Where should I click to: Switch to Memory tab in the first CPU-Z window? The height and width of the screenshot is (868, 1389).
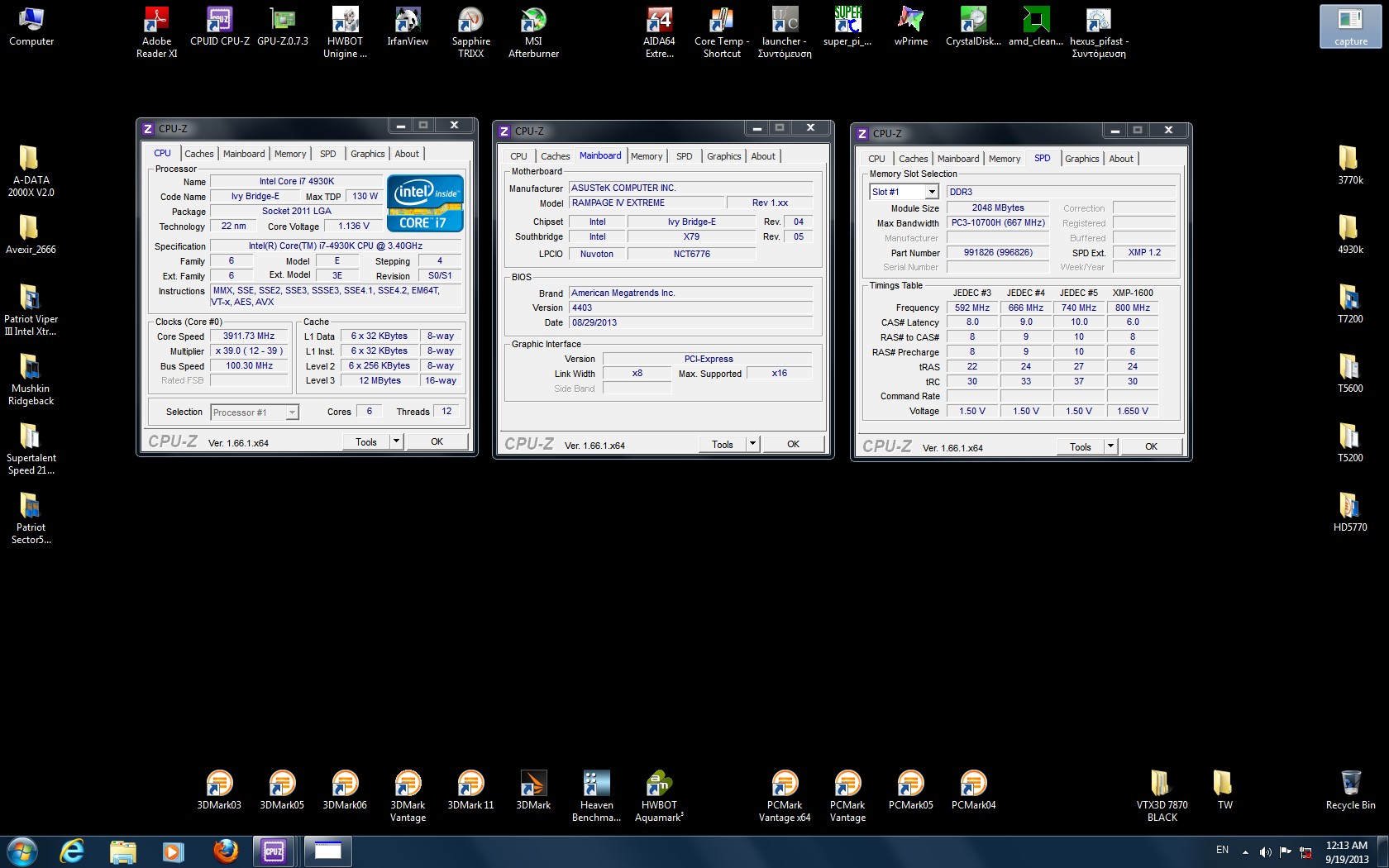[x=290, y=154]
